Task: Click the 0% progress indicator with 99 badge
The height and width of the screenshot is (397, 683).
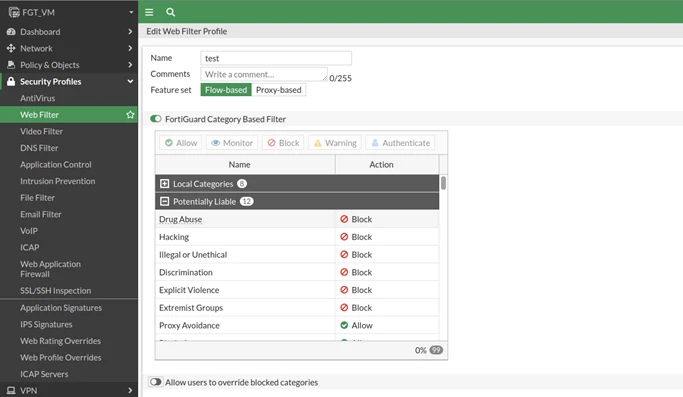Action: pyautogui.click(x=429, y=350)
